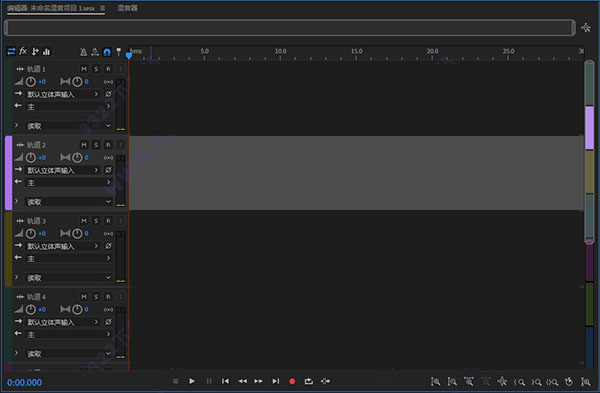Click the 0:00.000 timecode display
Viewport: 600px width, 393px height.
coord(24,382)
